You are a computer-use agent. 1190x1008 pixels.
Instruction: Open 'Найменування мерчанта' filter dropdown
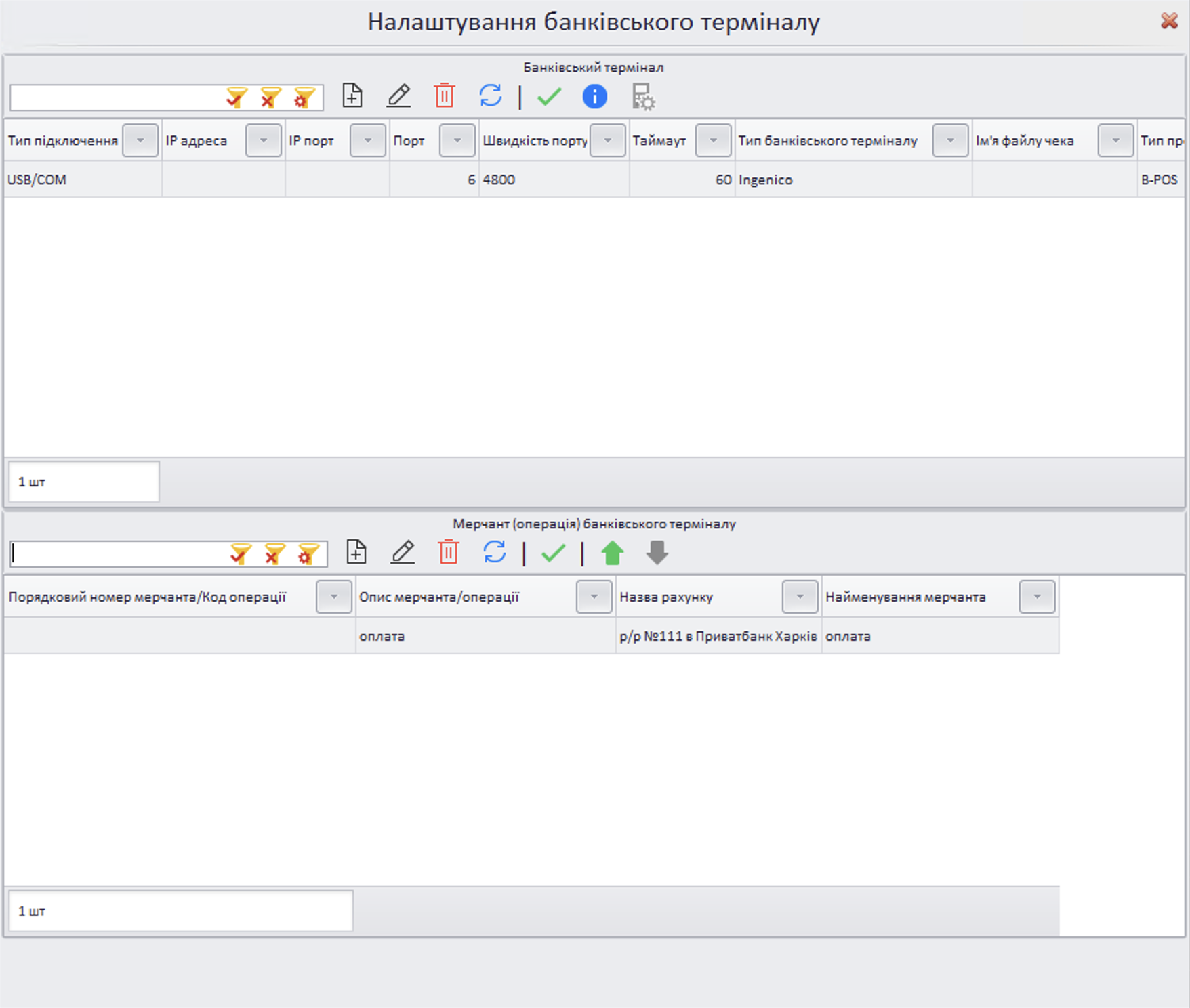click(x=1038, y=597)
